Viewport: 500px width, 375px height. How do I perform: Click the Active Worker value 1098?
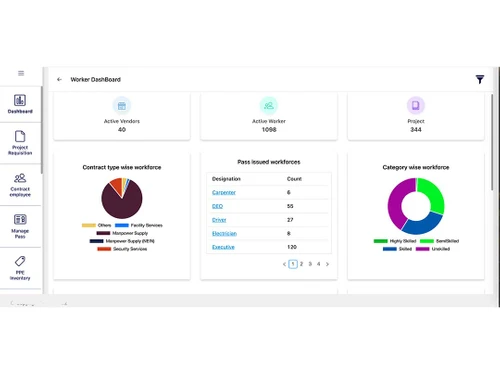coord(269,130)
